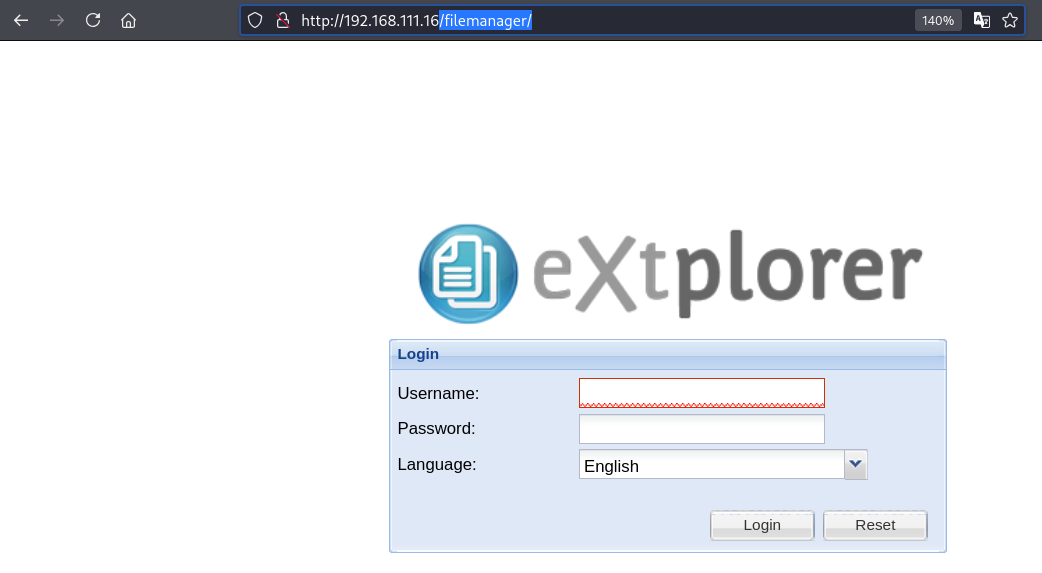Open tracking protection shield icon
Screen dimensions: 1042x573
[255, 21]
